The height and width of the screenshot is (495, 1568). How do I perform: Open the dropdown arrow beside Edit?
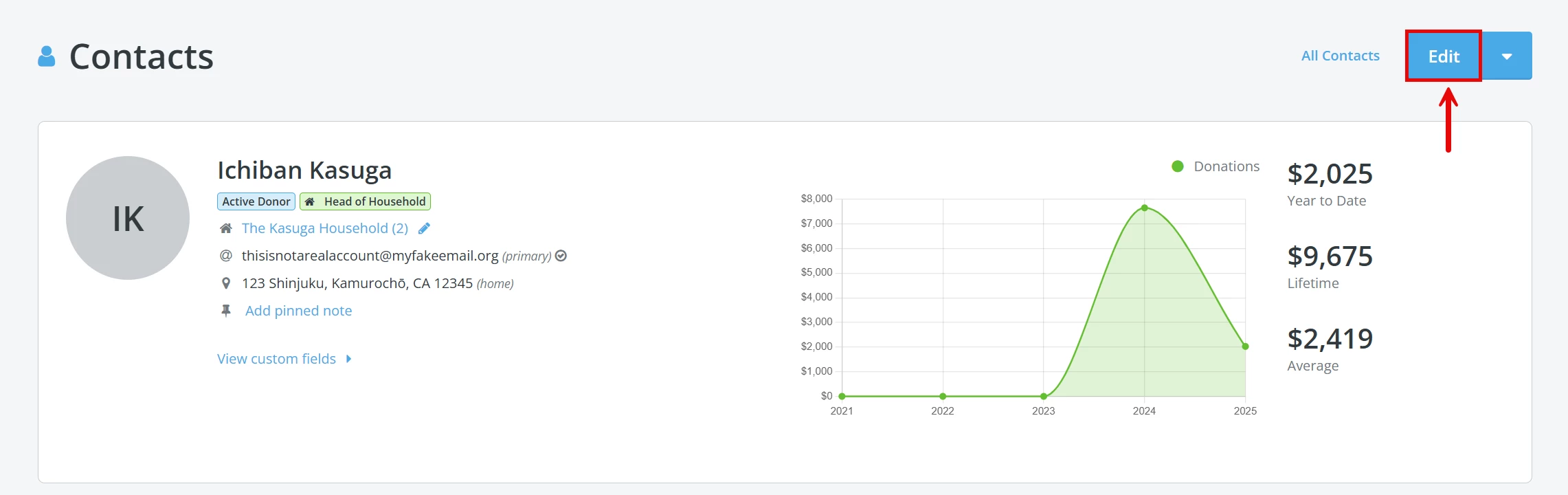pyautogui.click(x=1507, y=56)
